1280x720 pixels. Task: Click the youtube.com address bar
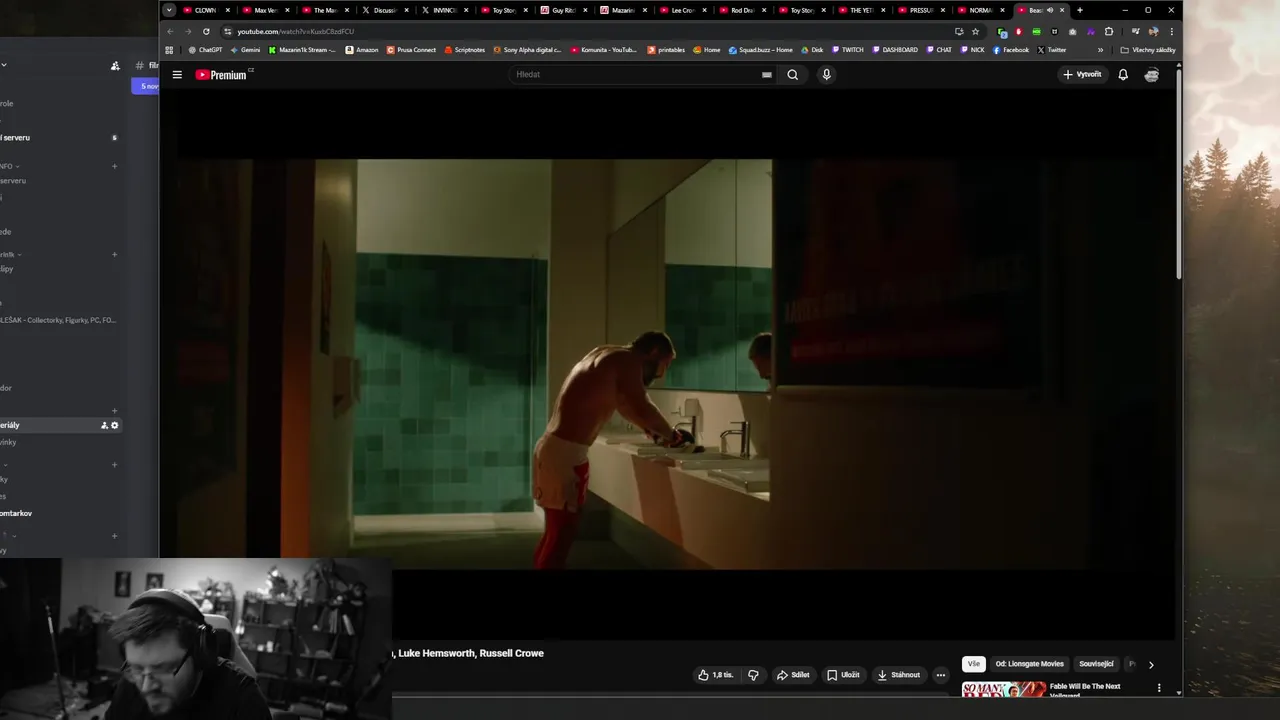[x=590, y=31]
